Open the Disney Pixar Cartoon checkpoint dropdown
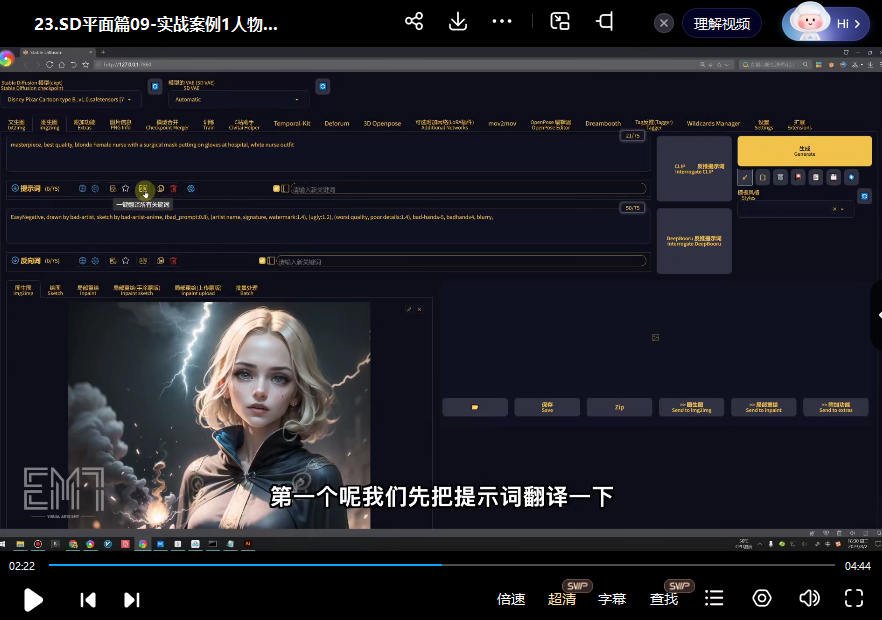This screenshot has height=620, width=882. 70,99
